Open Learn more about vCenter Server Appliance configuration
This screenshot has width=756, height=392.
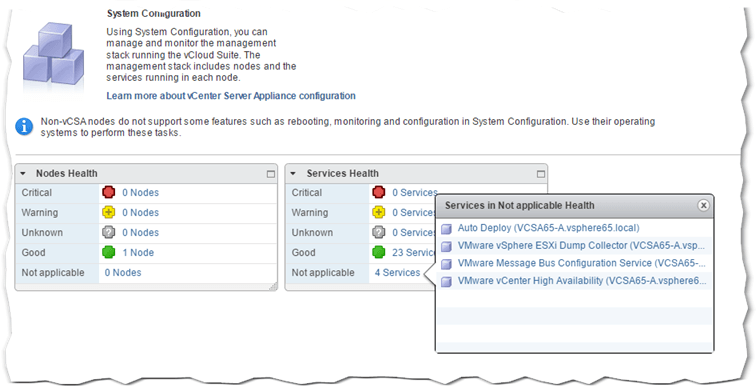[231, 96]
